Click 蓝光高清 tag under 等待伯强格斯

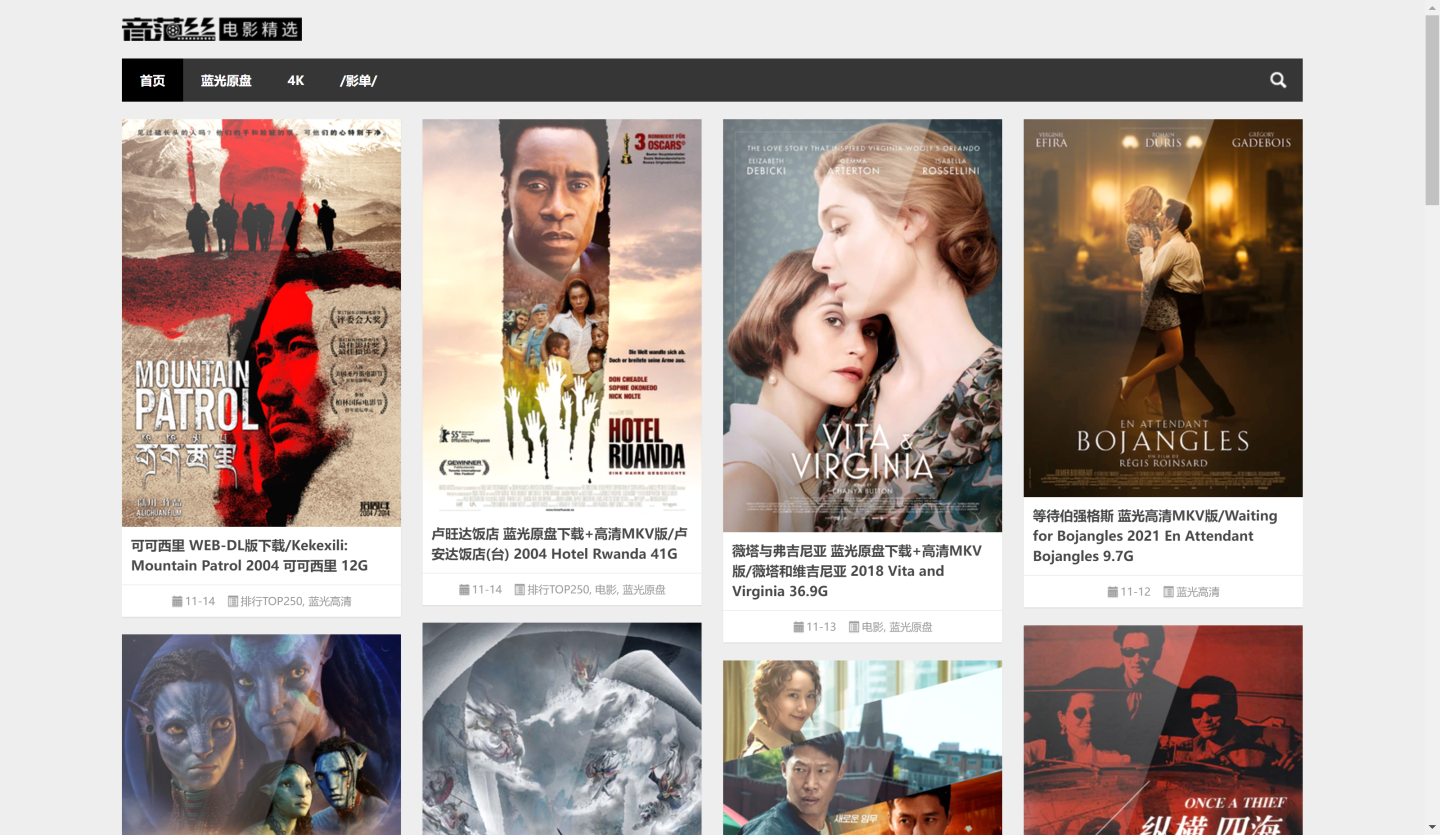tap(1198, 592)
